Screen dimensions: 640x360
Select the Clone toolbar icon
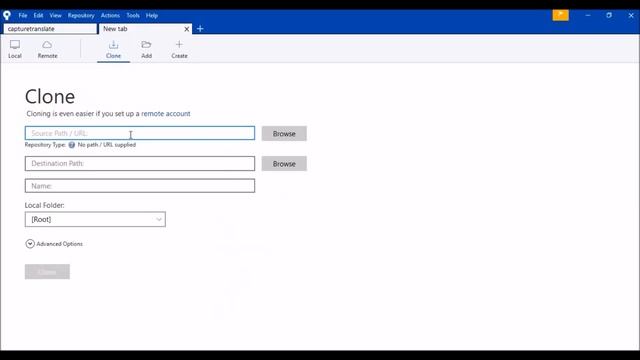point(113,49)
